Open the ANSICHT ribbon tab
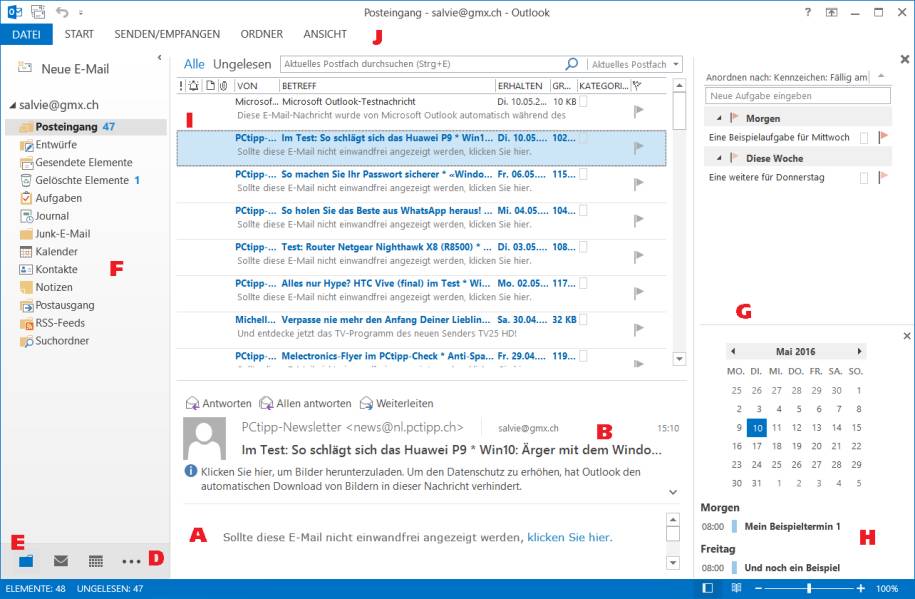This screenshot has height=599, width=915. pyautogui.click(x=325, y=33)
